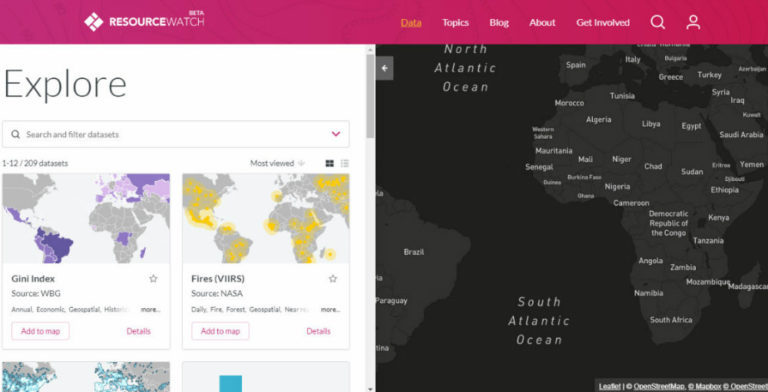Open the About menu
The image size is (768, 392).
point(542,23)
